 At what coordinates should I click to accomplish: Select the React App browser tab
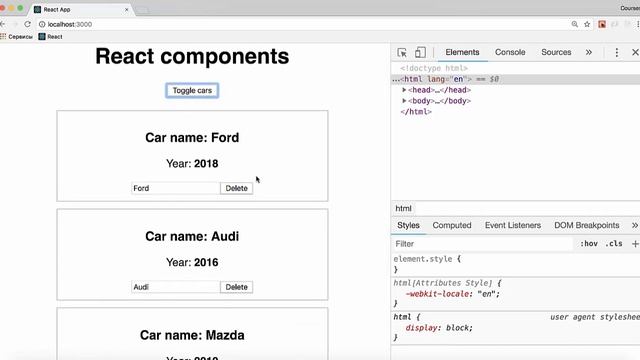[x=80, y=9]
